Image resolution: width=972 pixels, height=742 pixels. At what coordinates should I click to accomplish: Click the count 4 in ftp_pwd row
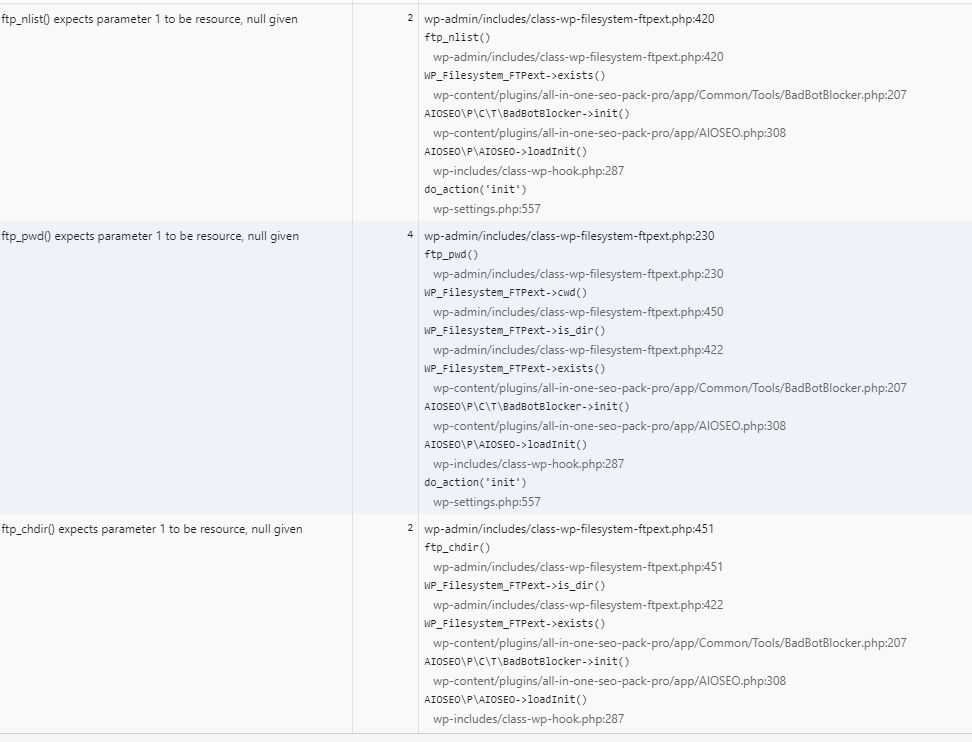pyautogui.click(x=410, y=235)
